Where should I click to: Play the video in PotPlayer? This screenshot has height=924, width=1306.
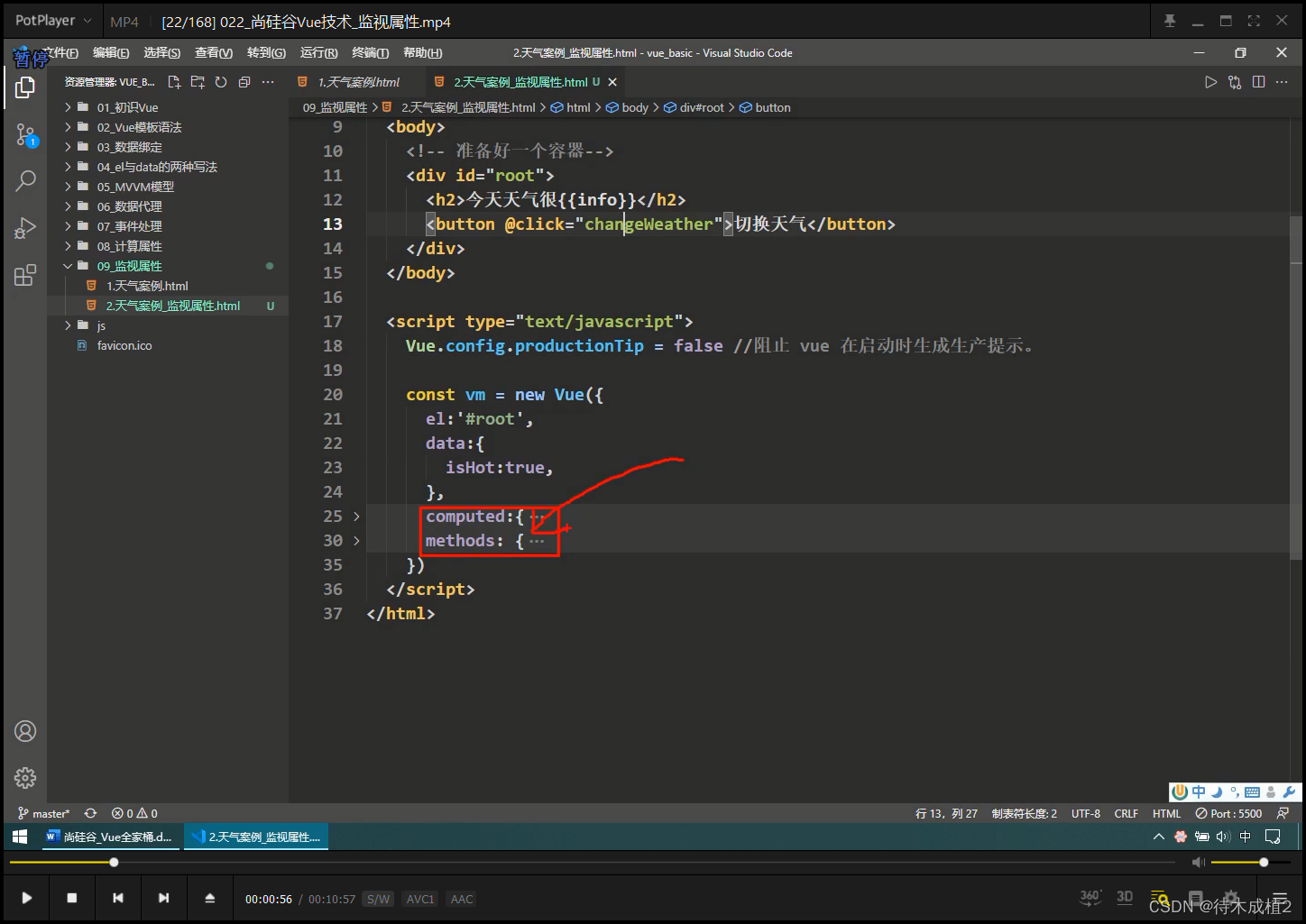point(27,898)
